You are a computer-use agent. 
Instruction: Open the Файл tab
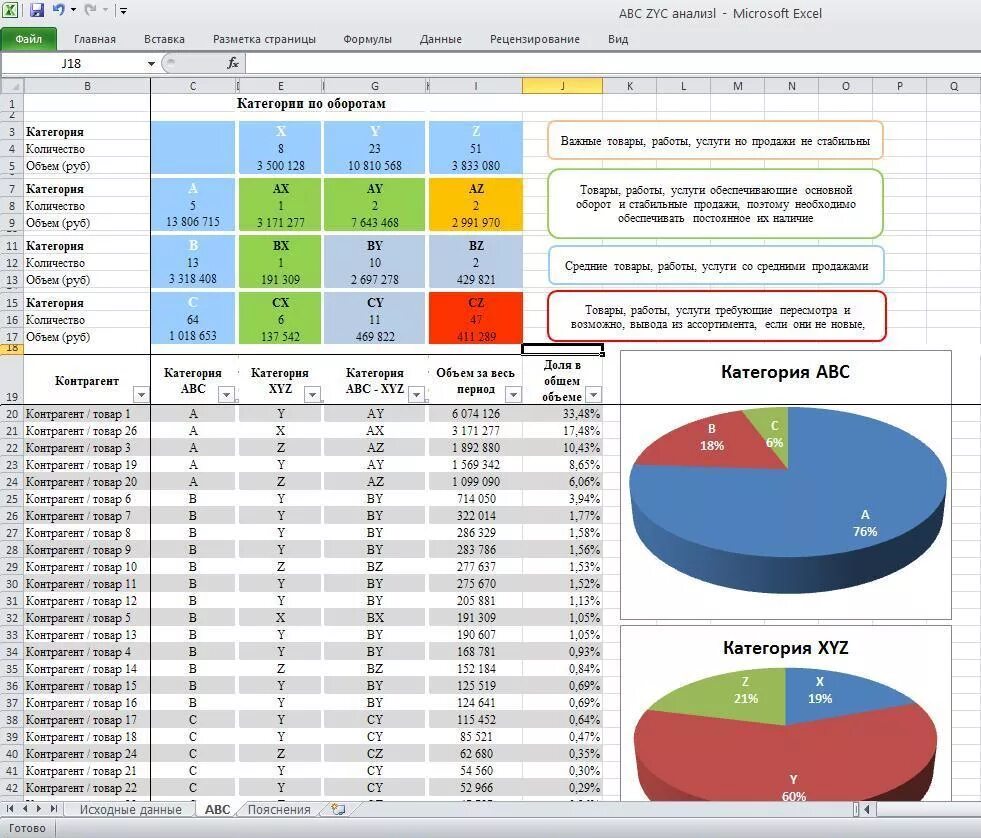click(29, 39)
